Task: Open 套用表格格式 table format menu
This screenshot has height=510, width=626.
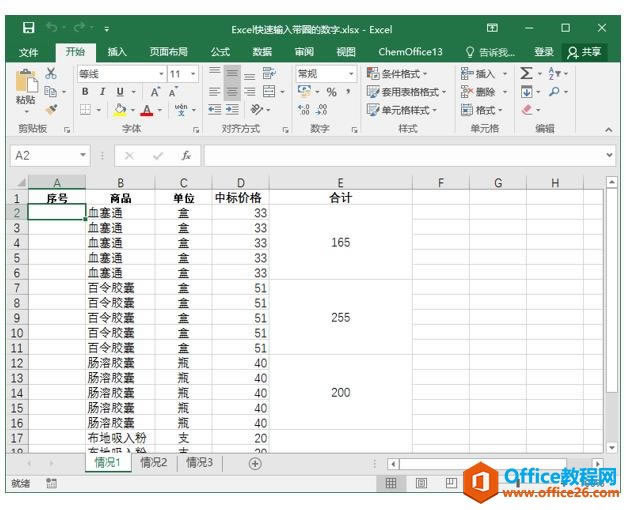Action: pos(406,92)
